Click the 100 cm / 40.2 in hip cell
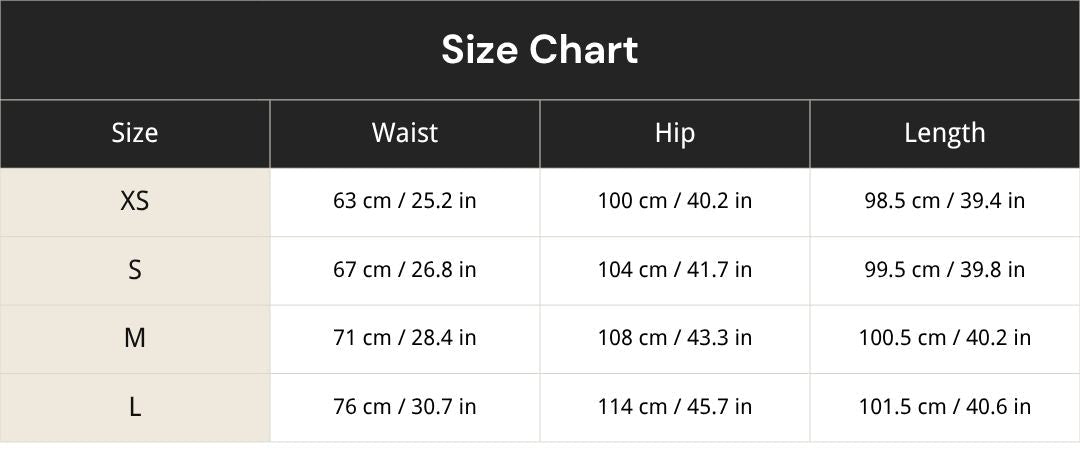Viewport: 1080px width, 449px height. pos(675,202)
